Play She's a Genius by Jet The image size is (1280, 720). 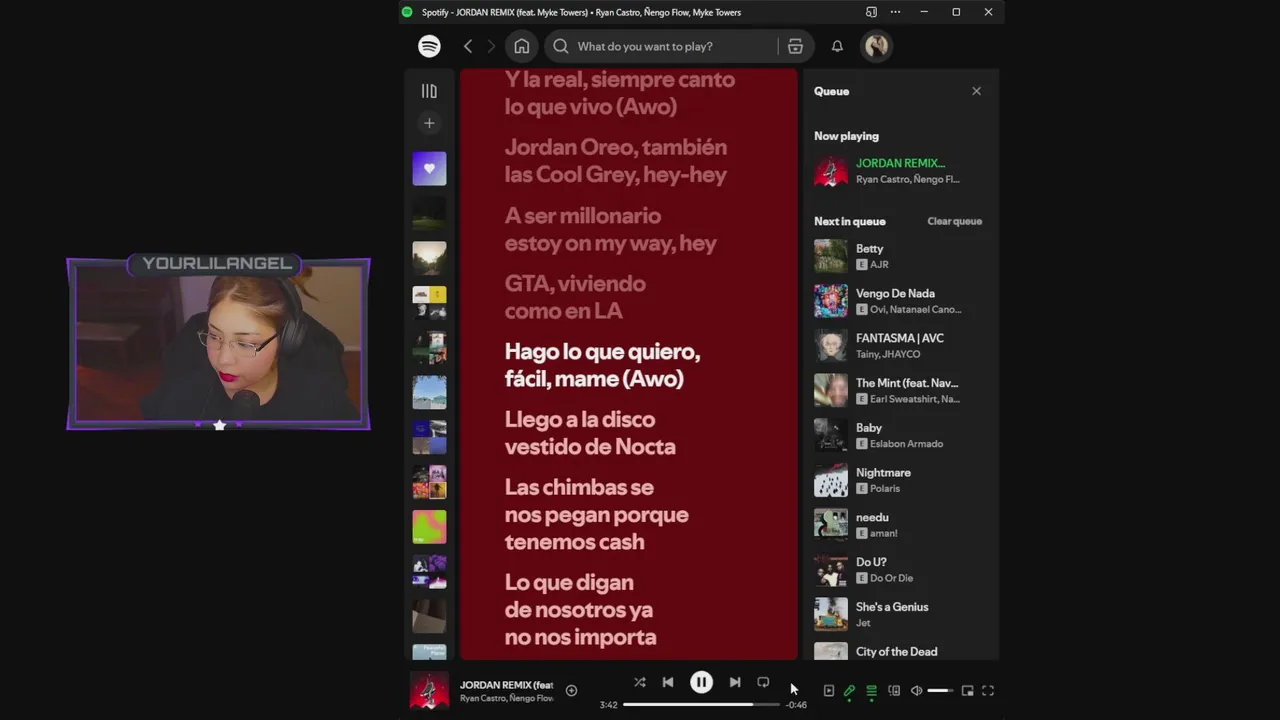pos(900,614)
